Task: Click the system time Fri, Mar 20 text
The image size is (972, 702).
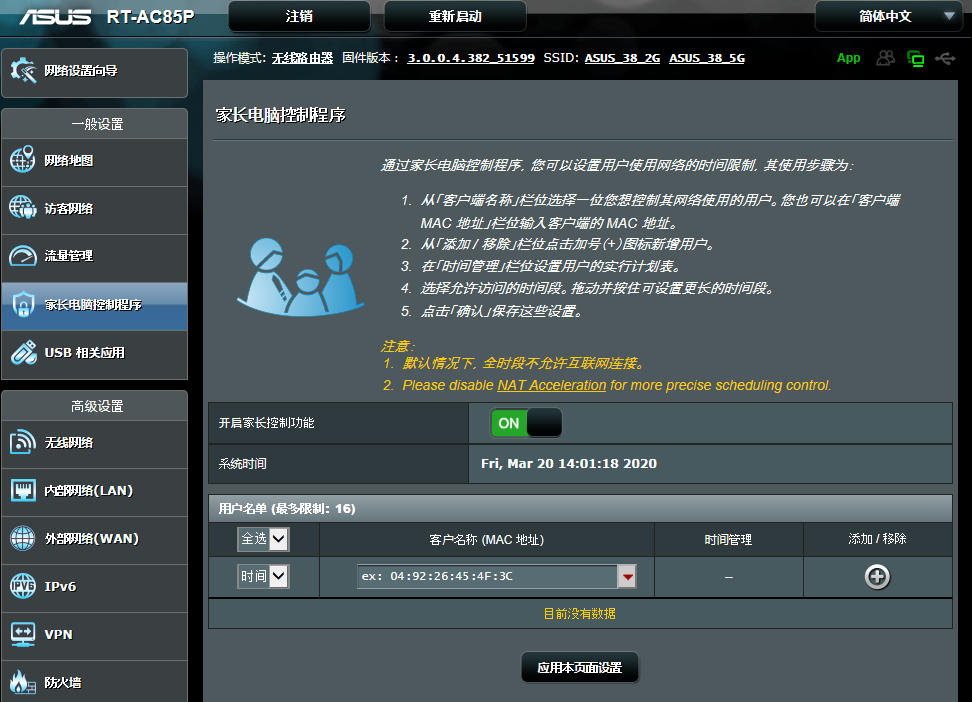Action: pyautogui.click(x=568, y=463)
